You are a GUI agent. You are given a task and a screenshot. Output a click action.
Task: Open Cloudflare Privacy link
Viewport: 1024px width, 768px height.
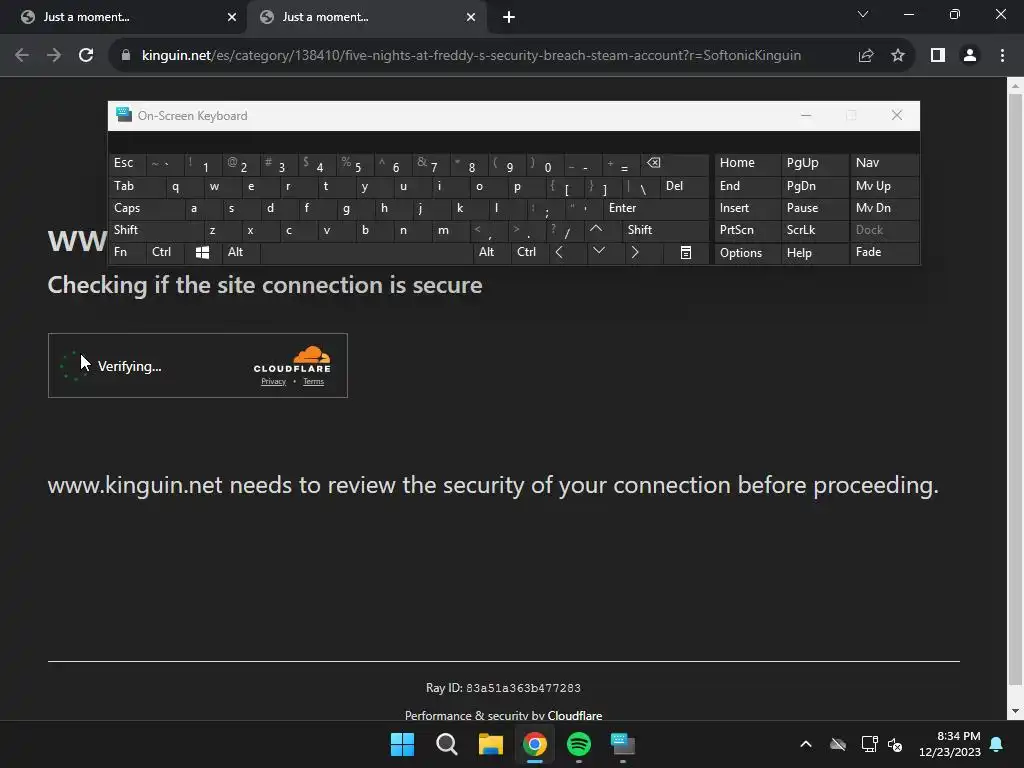274,381
